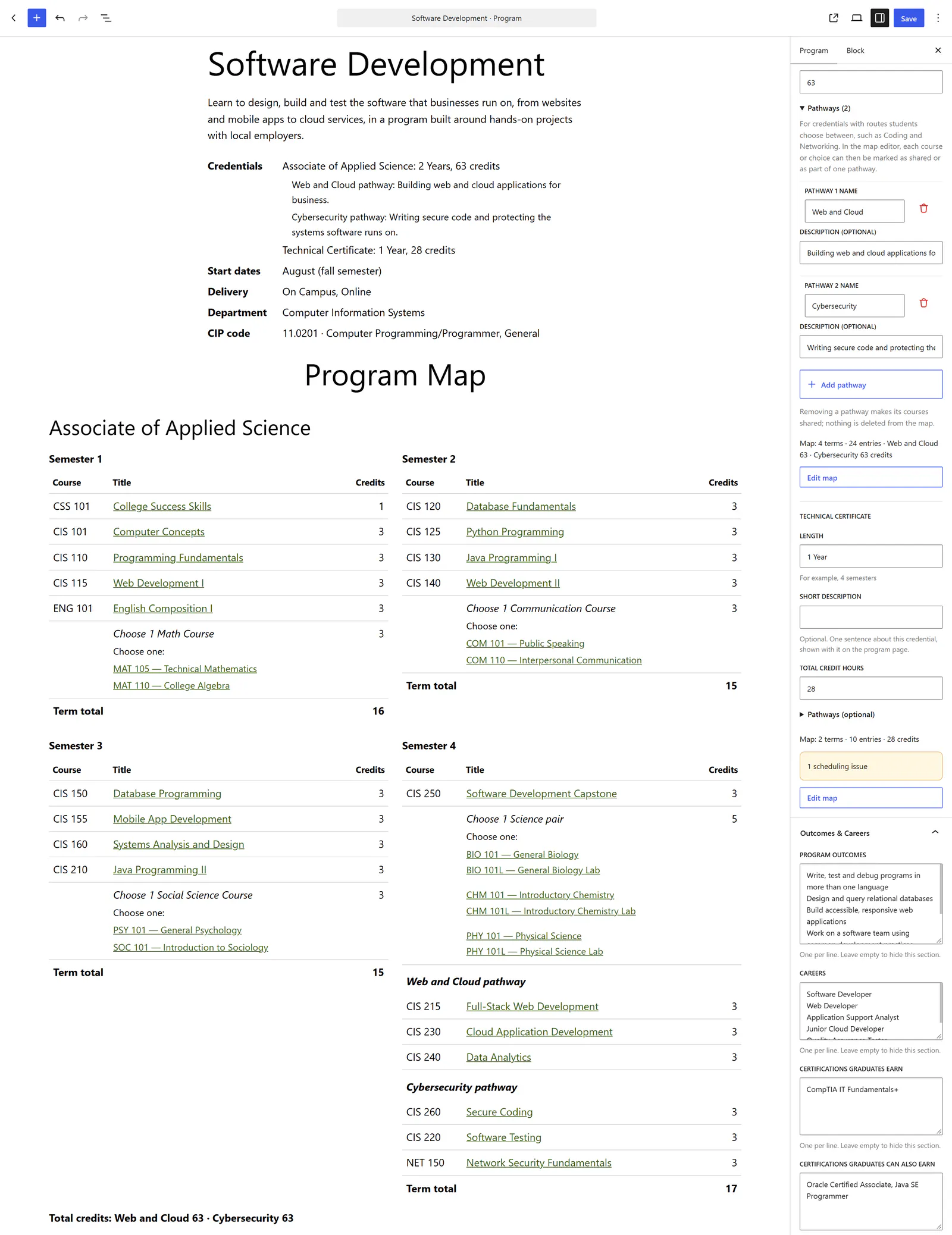Edit the Cybersecurity description field
952x1235 pixels.
871,347
